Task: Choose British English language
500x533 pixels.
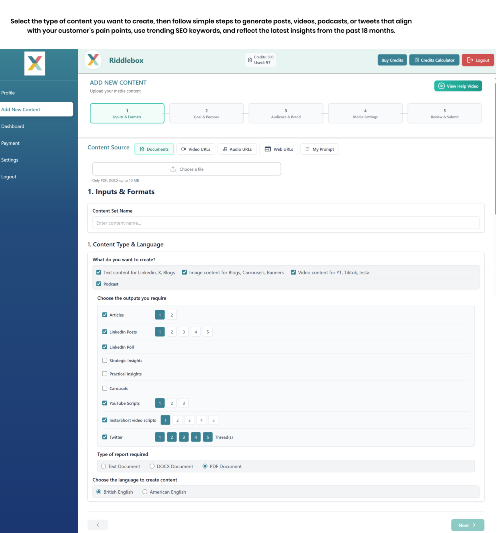Action: [x=99, y=492]
